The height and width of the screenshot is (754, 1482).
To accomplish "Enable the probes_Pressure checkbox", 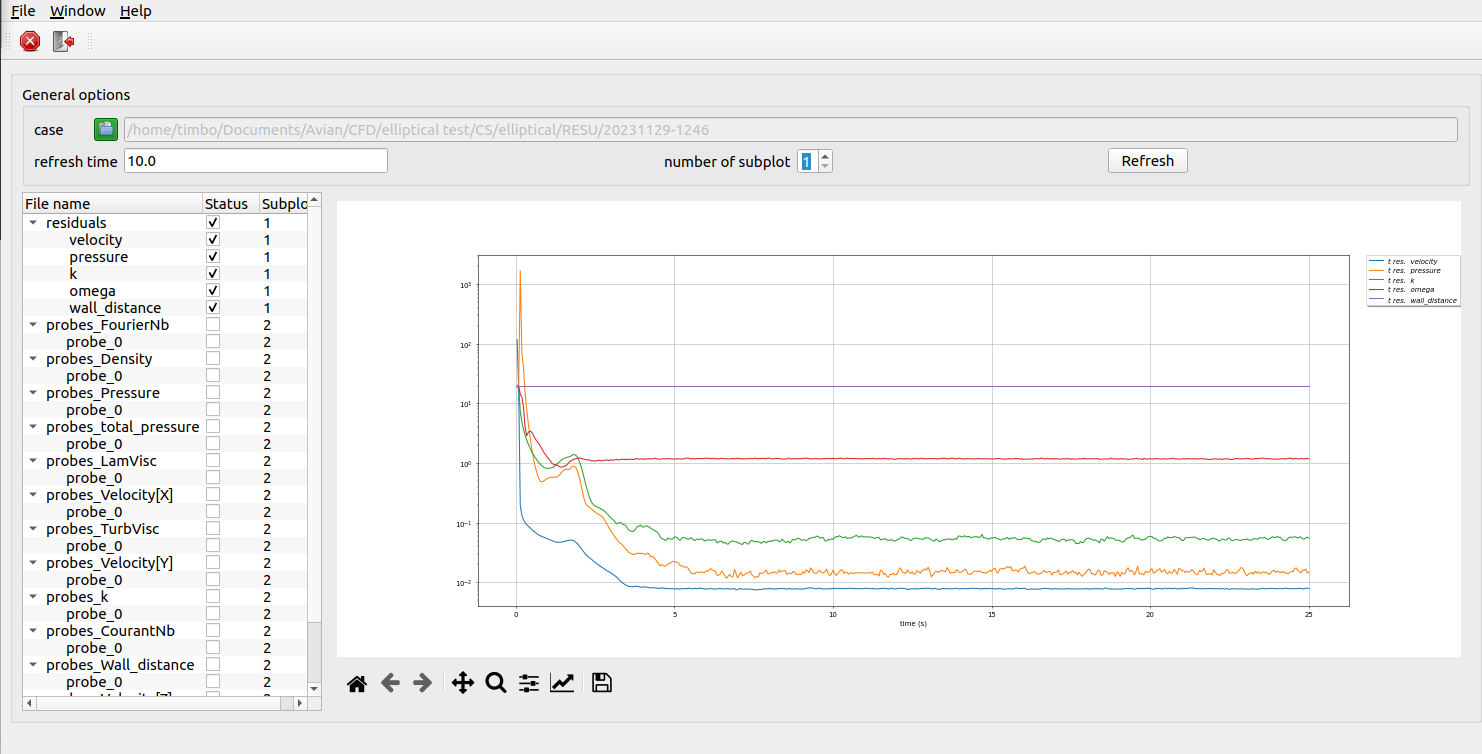I will pyautogui.click(x=213, y=393).
